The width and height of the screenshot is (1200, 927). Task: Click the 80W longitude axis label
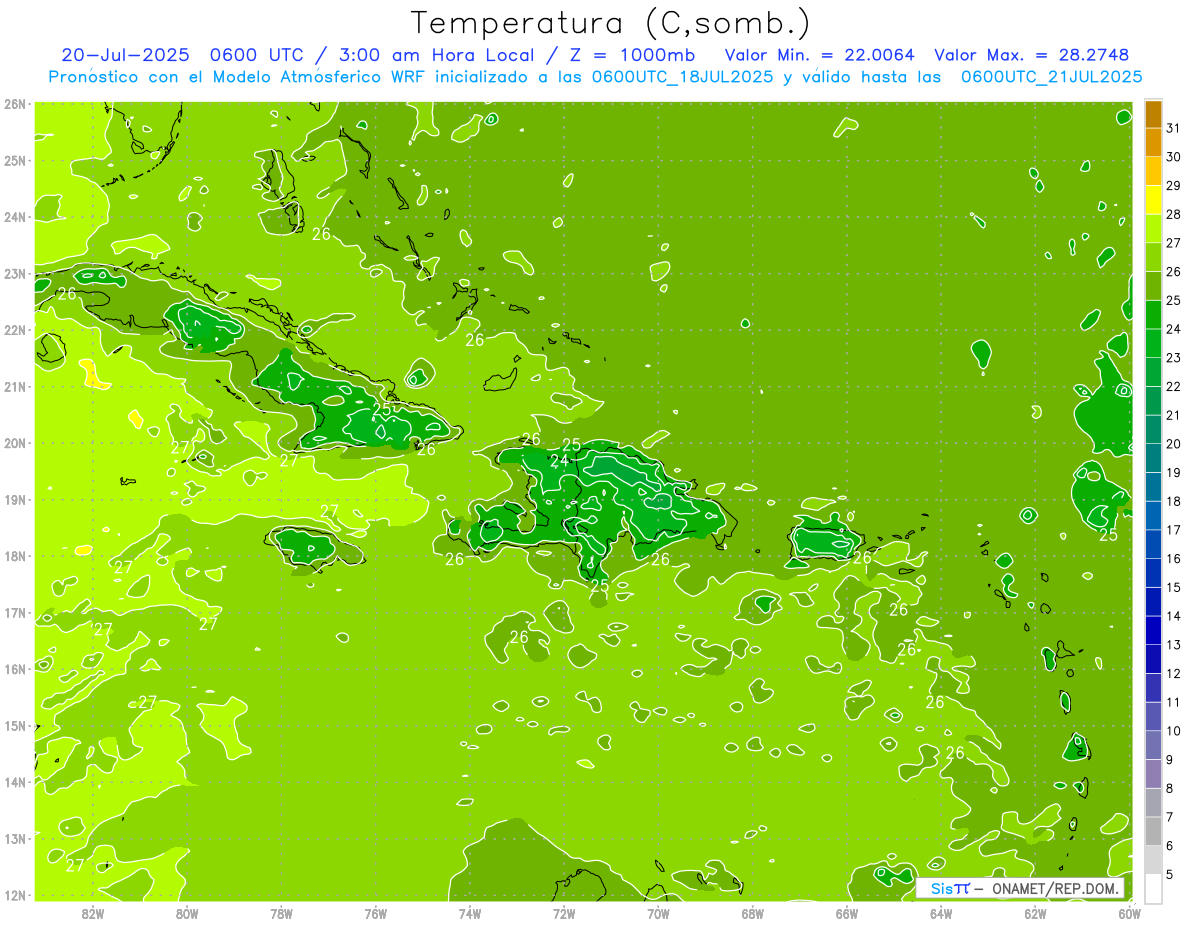coord(187,913)
